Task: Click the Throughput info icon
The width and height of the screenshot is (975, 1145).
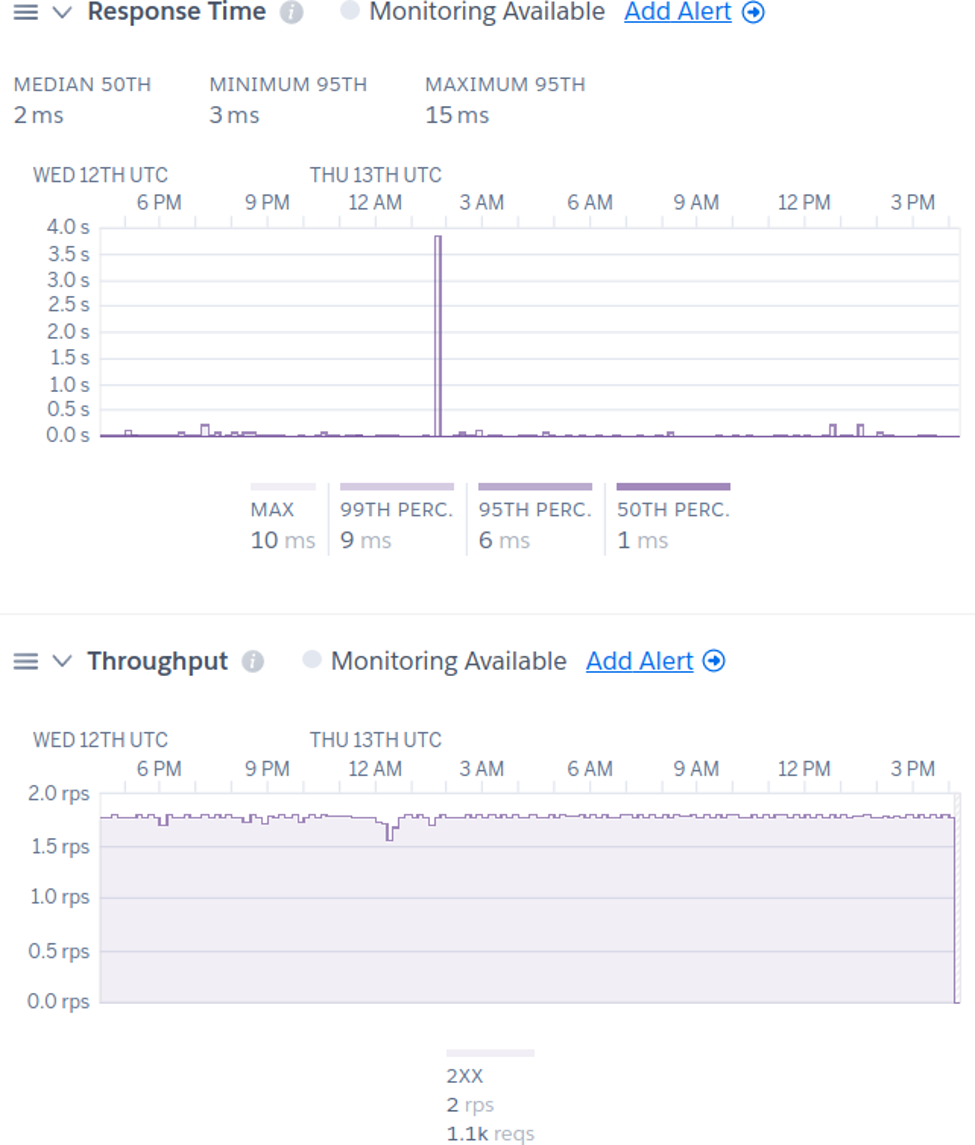Action: click(253, 662)
